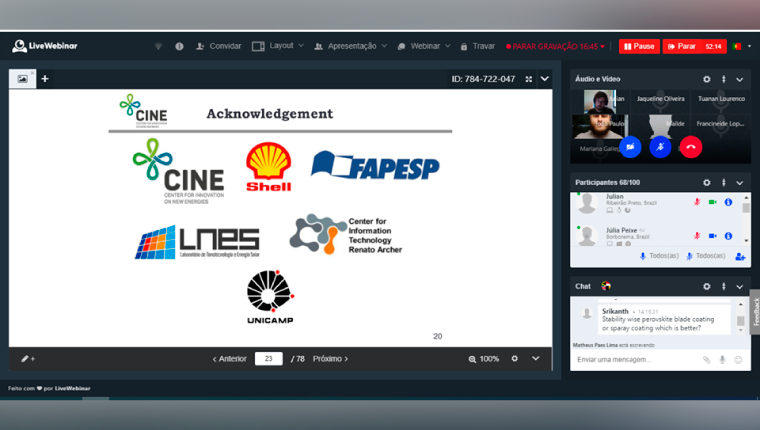
Task: Click the Áudio e Vídeo panel move handle
Action: coord(724,79)
